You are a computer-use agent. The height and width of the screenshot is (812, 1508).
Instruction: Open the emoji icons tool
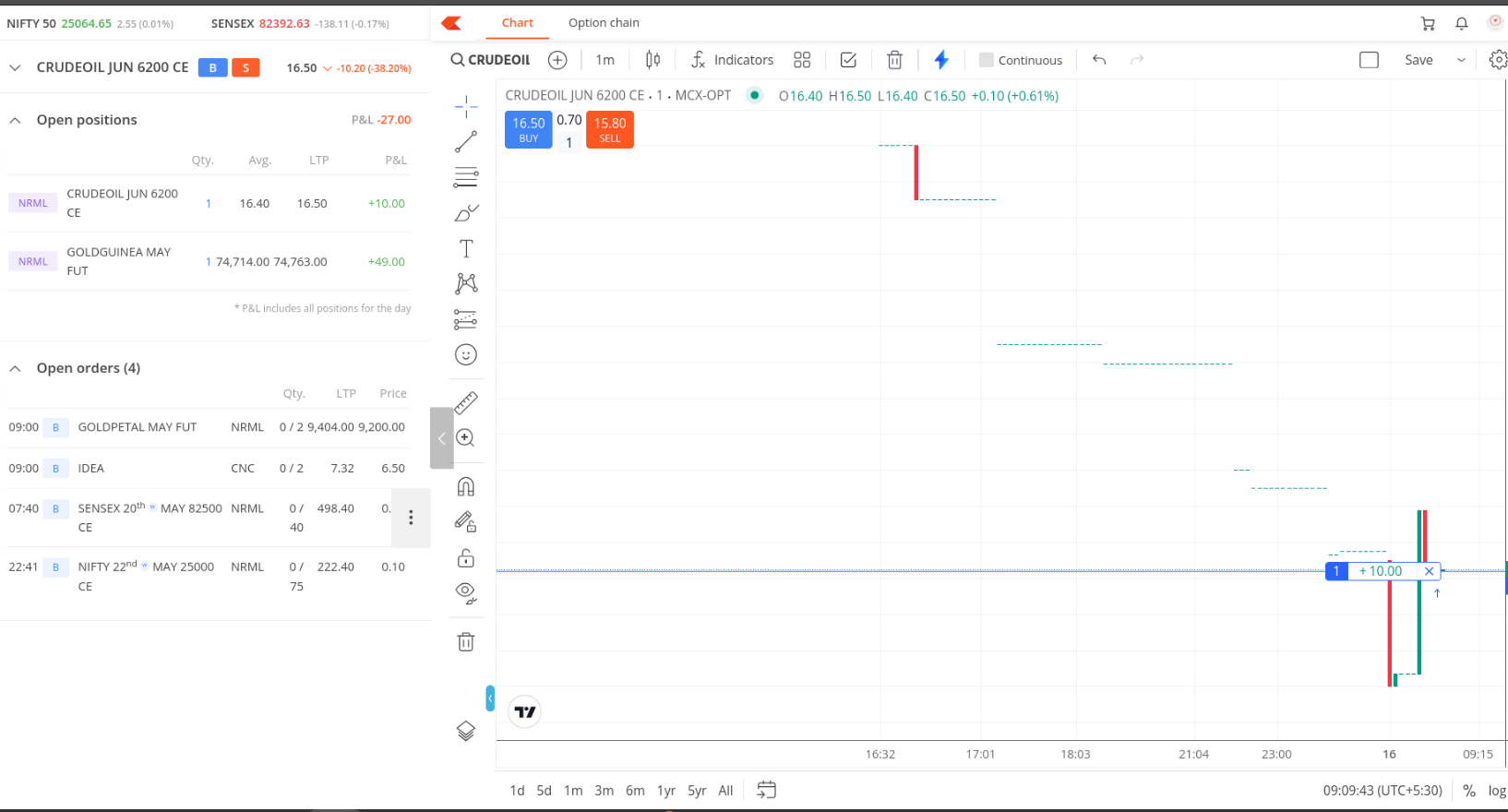point(466,354)
